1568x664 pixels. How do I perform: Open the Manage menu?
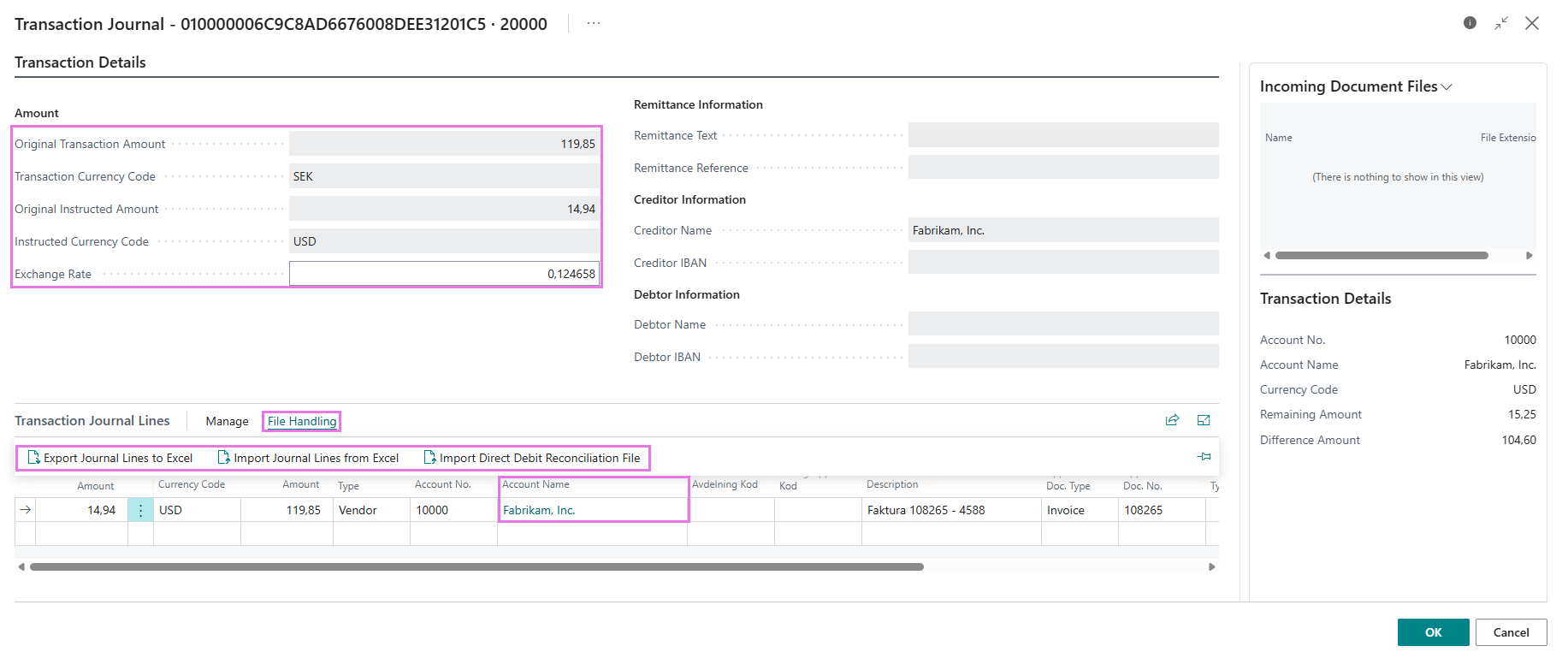point(227,421)
